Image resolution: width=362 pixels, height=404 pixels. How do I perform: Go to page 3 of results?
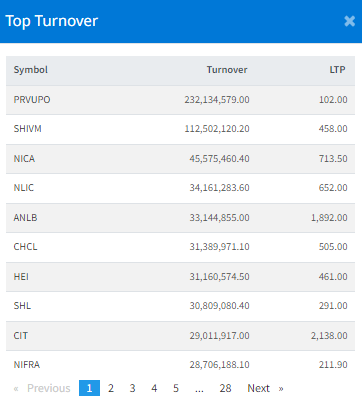pyautogui.click(x=132, y=388)
